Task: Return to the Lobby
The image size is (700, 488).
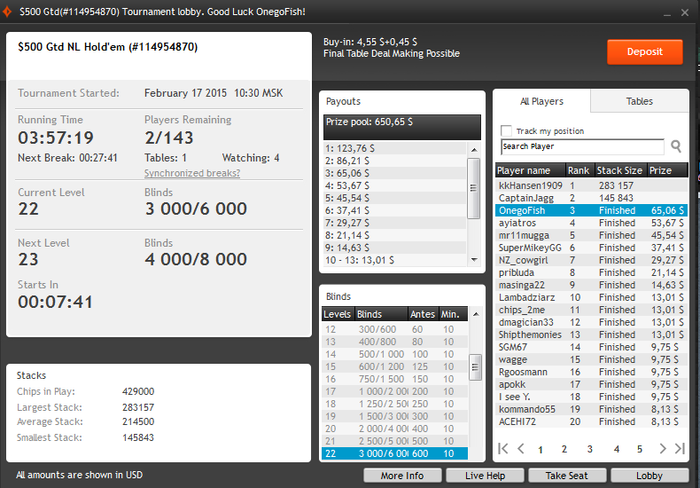Action: [x=650, y=475]
